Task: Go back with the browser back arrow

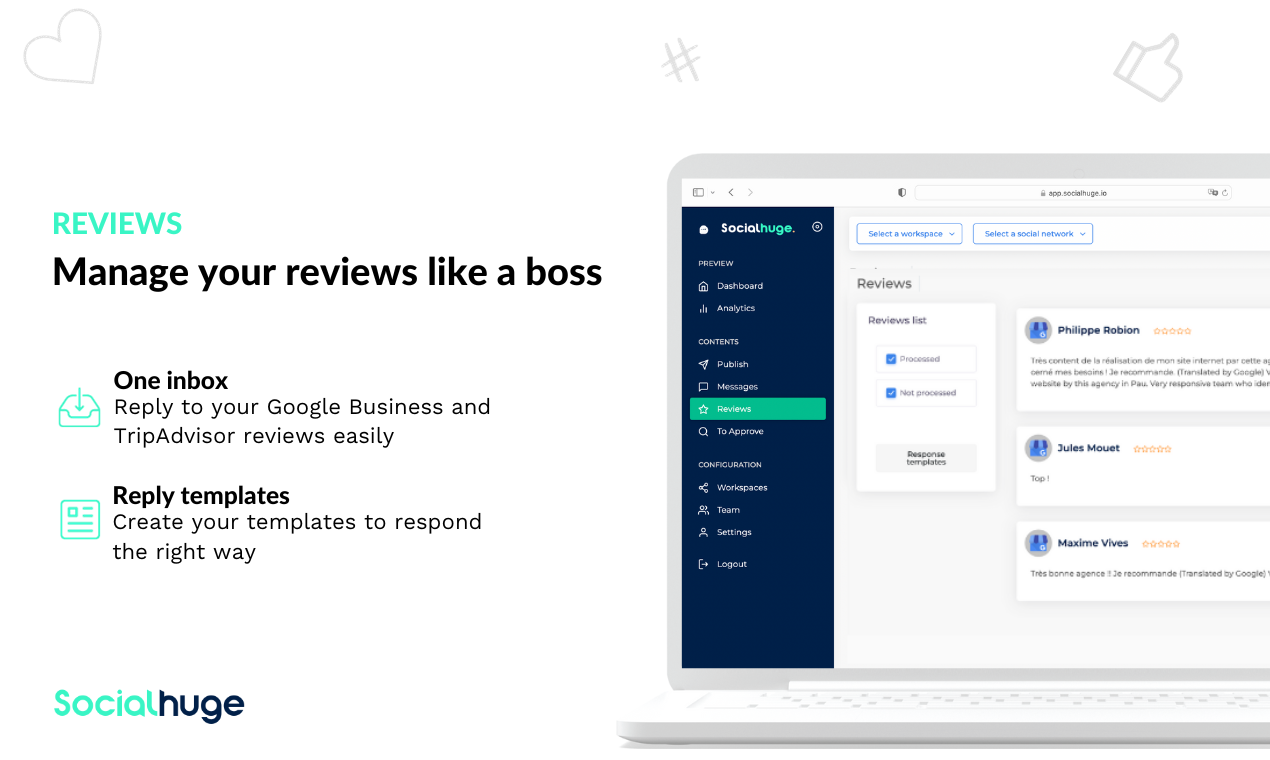Action: tap(731, 192)
